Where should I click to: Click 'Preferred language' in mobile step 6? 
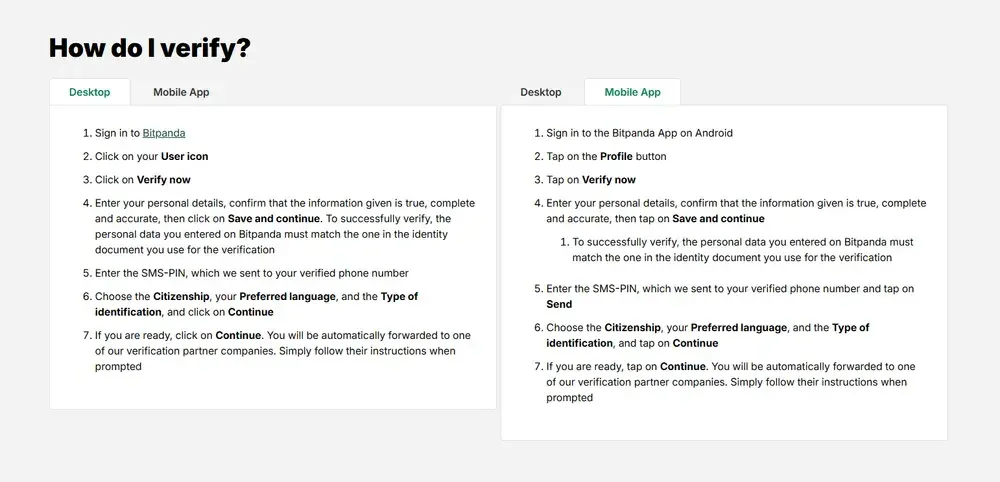(x=739, y=328)
